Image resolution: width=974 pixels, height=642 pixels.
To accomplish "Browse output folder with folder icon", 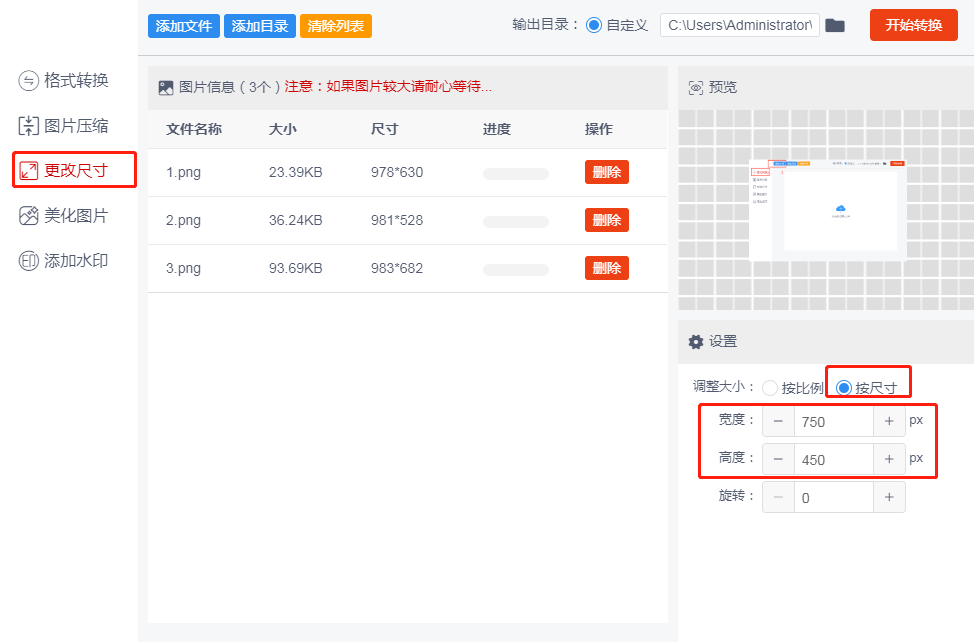I will coord(835,25).
